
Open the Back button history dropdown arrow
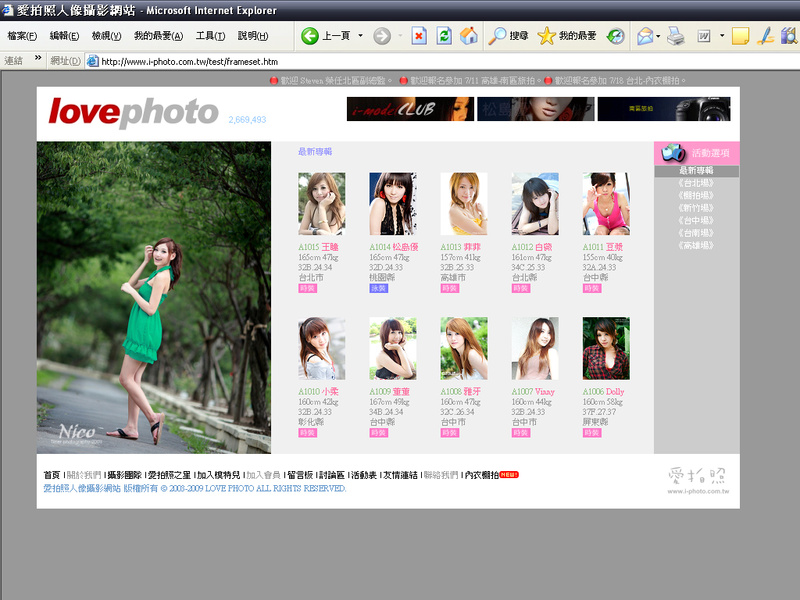[x=360, y=36]
